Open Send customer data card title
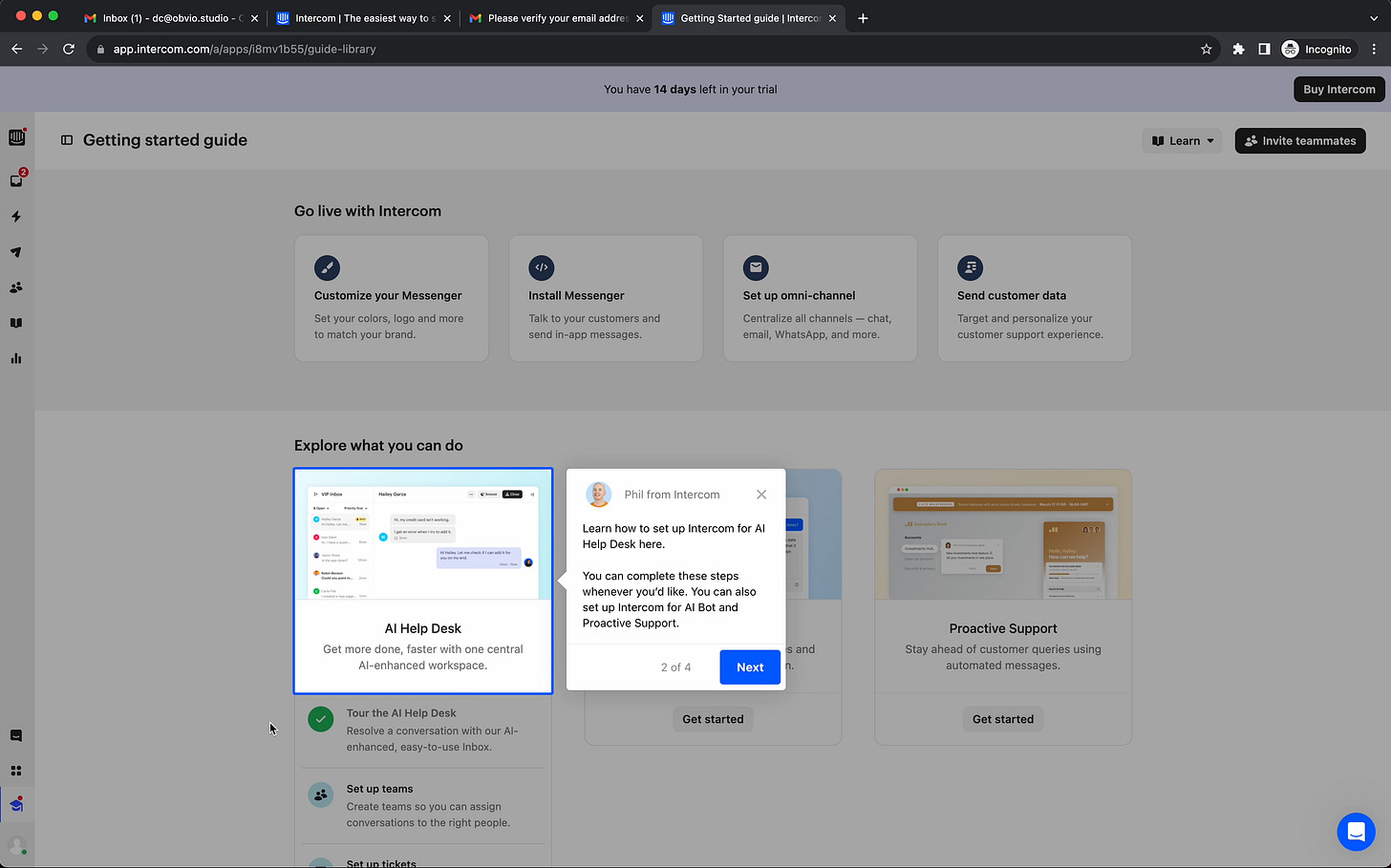The height and width of the screenshot is (868, 1391). tap(1012, 296)
